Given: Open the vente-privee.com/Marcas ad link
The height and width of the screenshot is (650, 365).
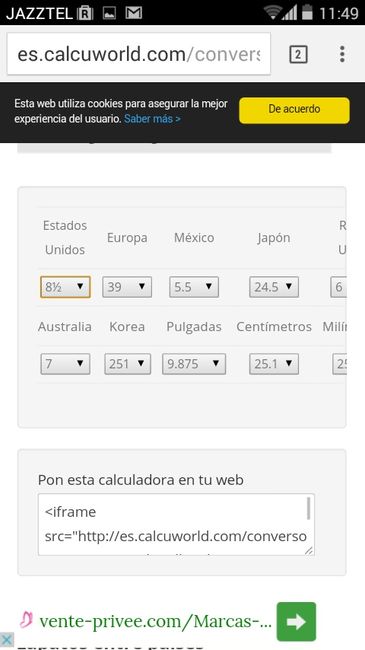Looking at the screenshot, I should [x=156, y=621].
